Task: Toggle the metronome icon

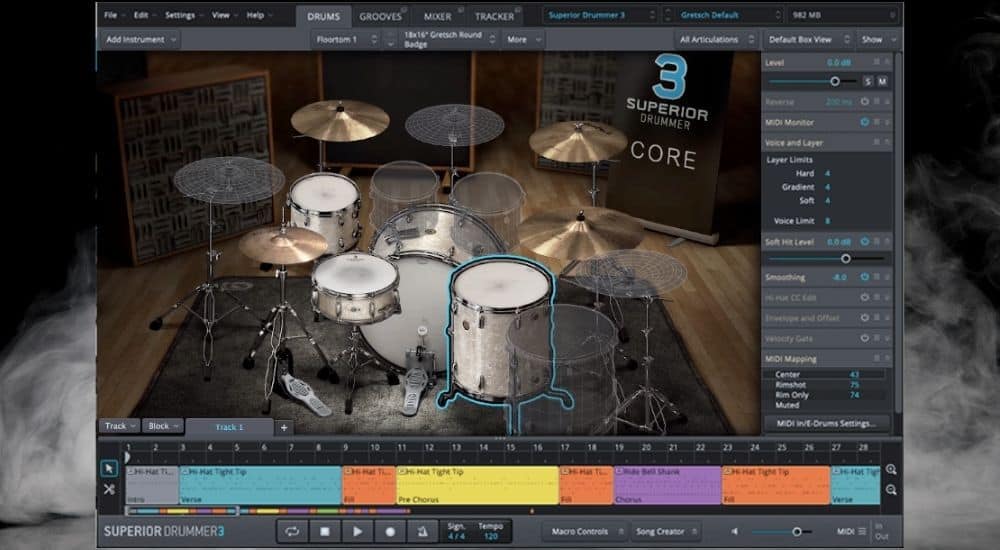Action: pyautogui.click(x=422, y=531)
